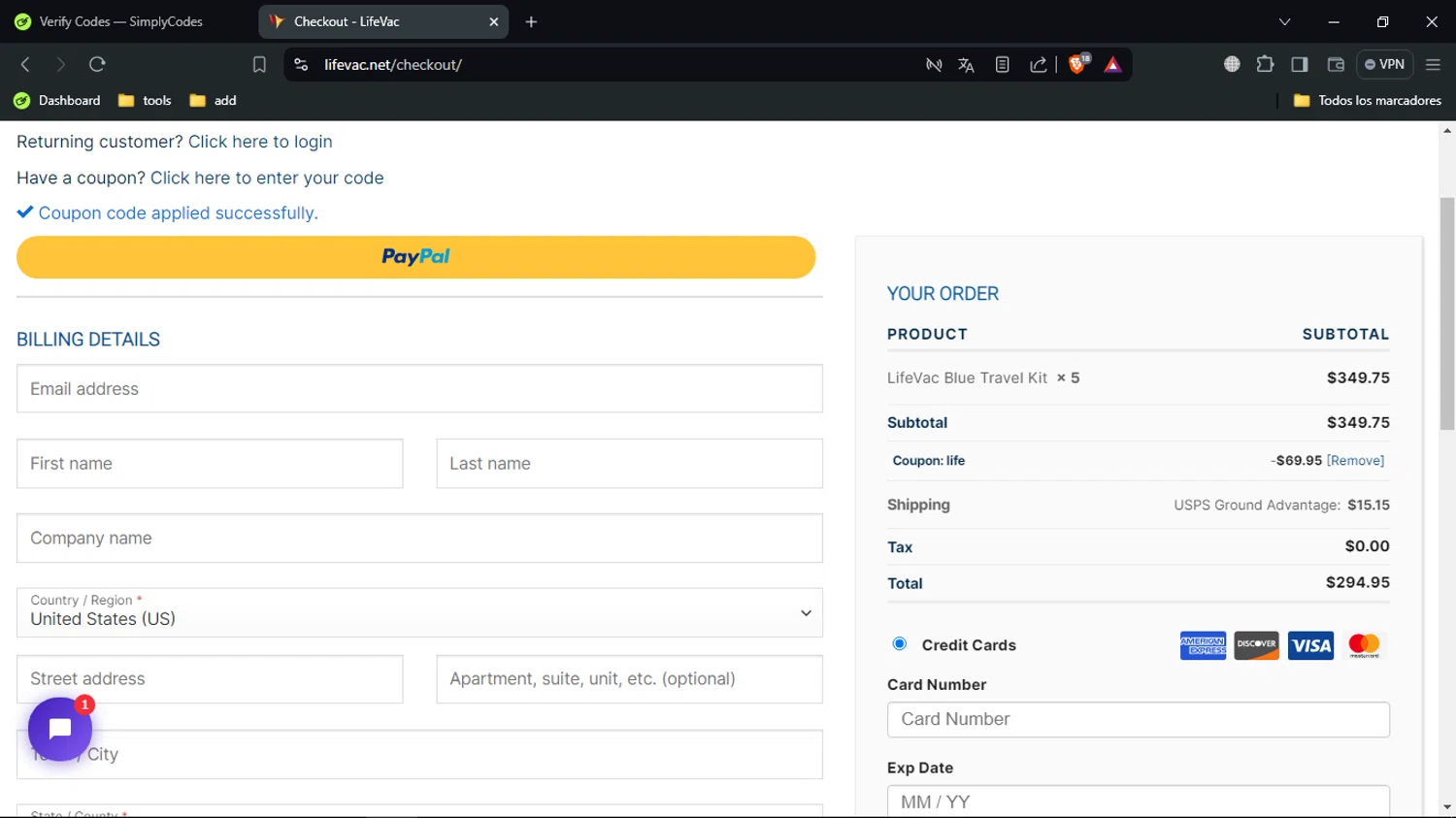Select the Credit Cards radio button
The image size is (1456, 818).
(900, 643)
